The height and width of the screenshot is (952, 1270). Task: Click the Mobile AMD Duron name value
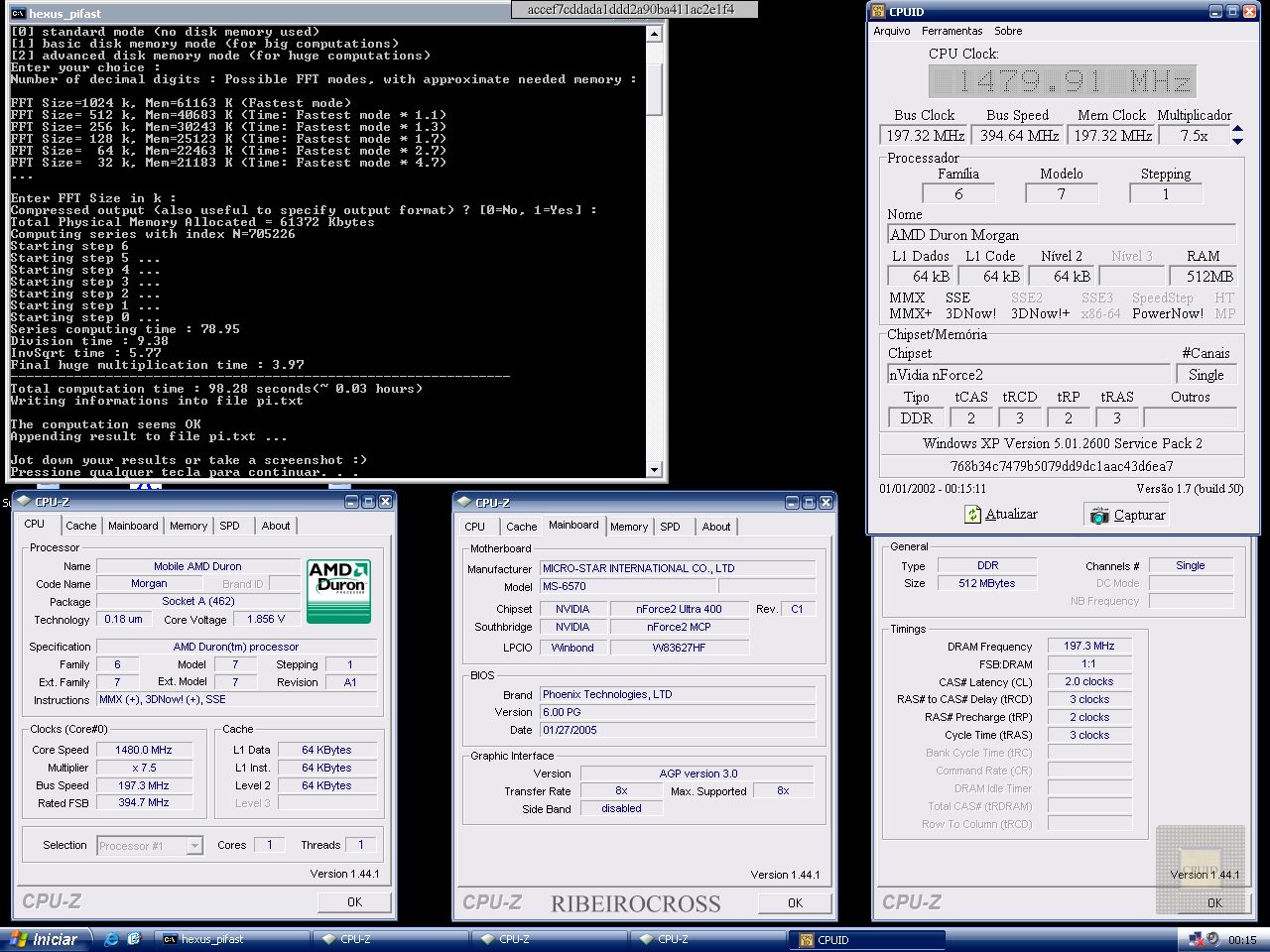[198, 567]
